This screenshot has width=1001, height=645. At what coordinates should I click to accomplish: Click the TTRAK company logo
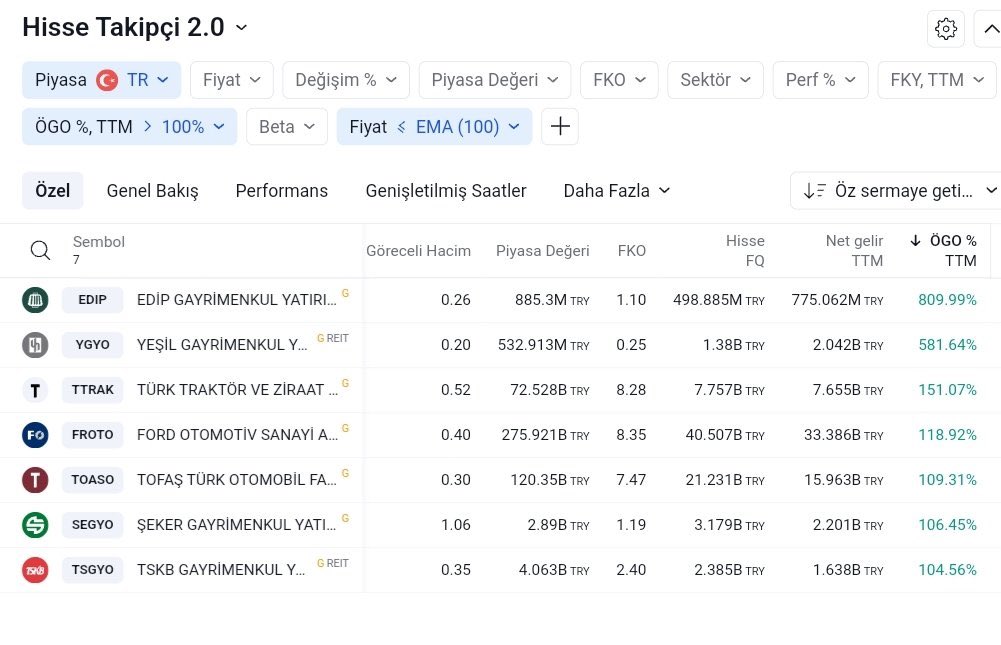[x=35, y=390]
